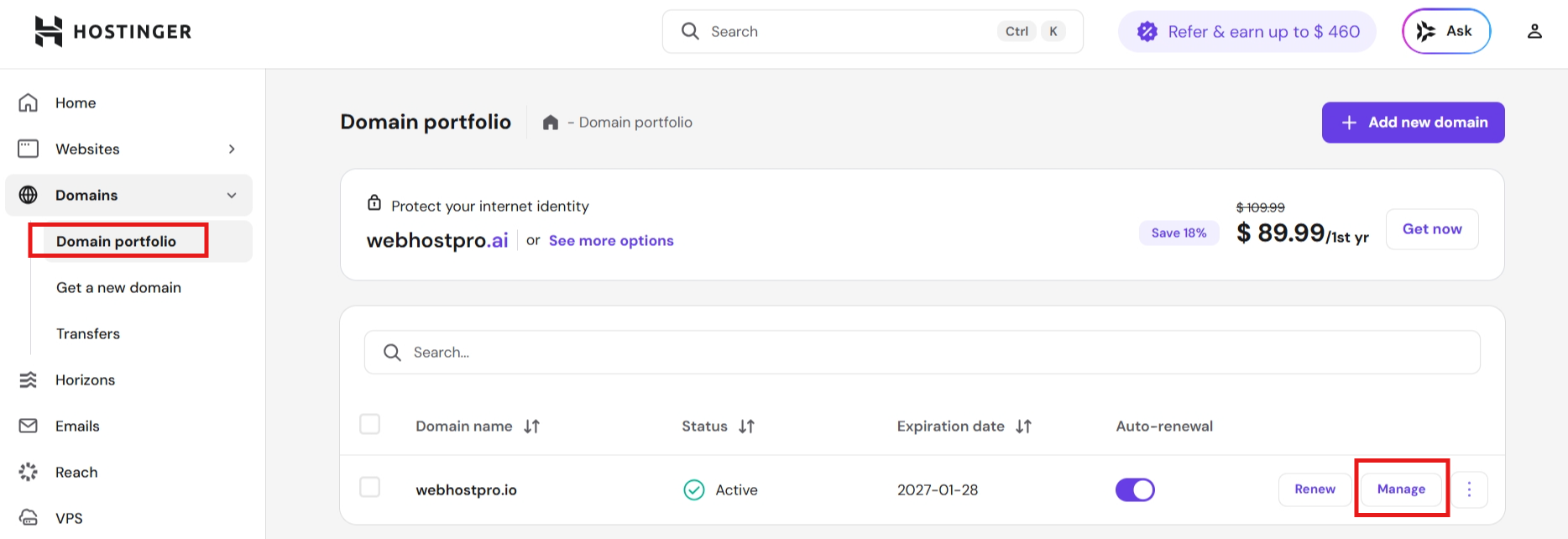Image resolution: width=1568 pixels, height=539 pixels.
Task: Click magnifier icon in domain list search
Action: (392, 353)
